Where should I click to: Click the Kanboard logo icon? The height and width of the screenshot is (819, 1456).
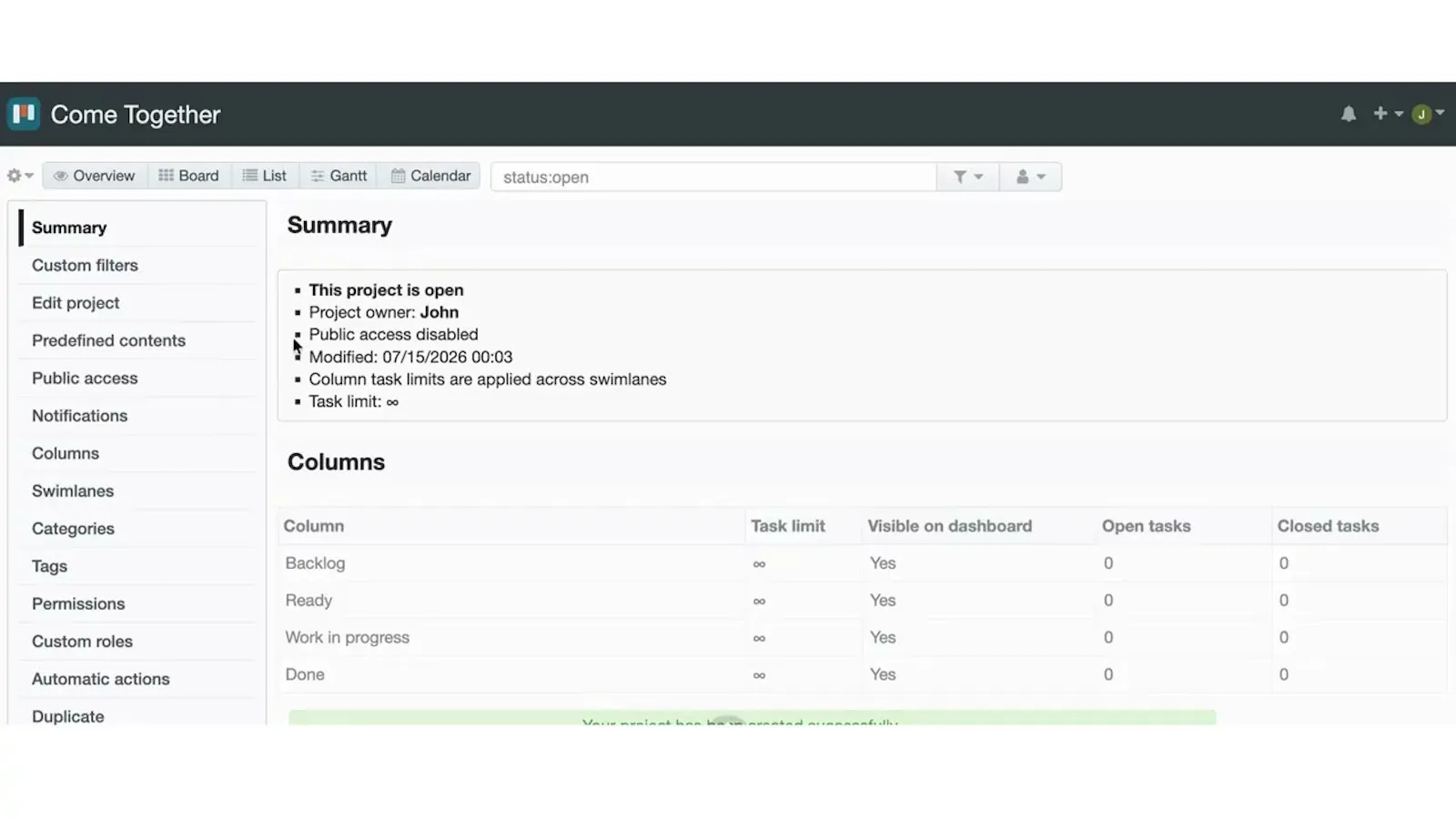pos(24,114)
